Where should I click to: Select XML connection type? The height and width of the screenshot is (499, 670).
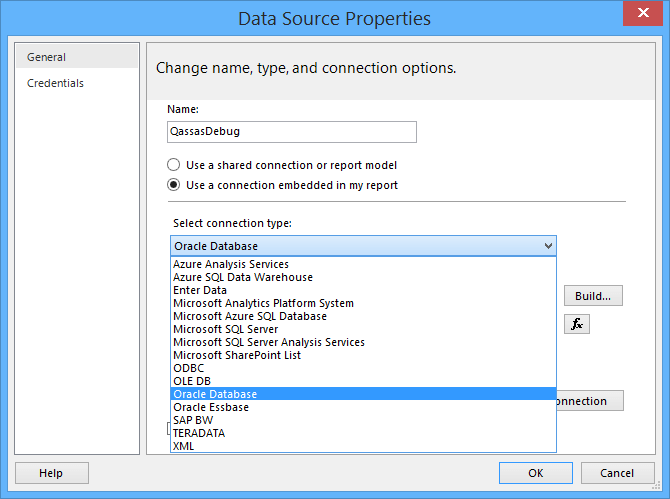[364, 446]
